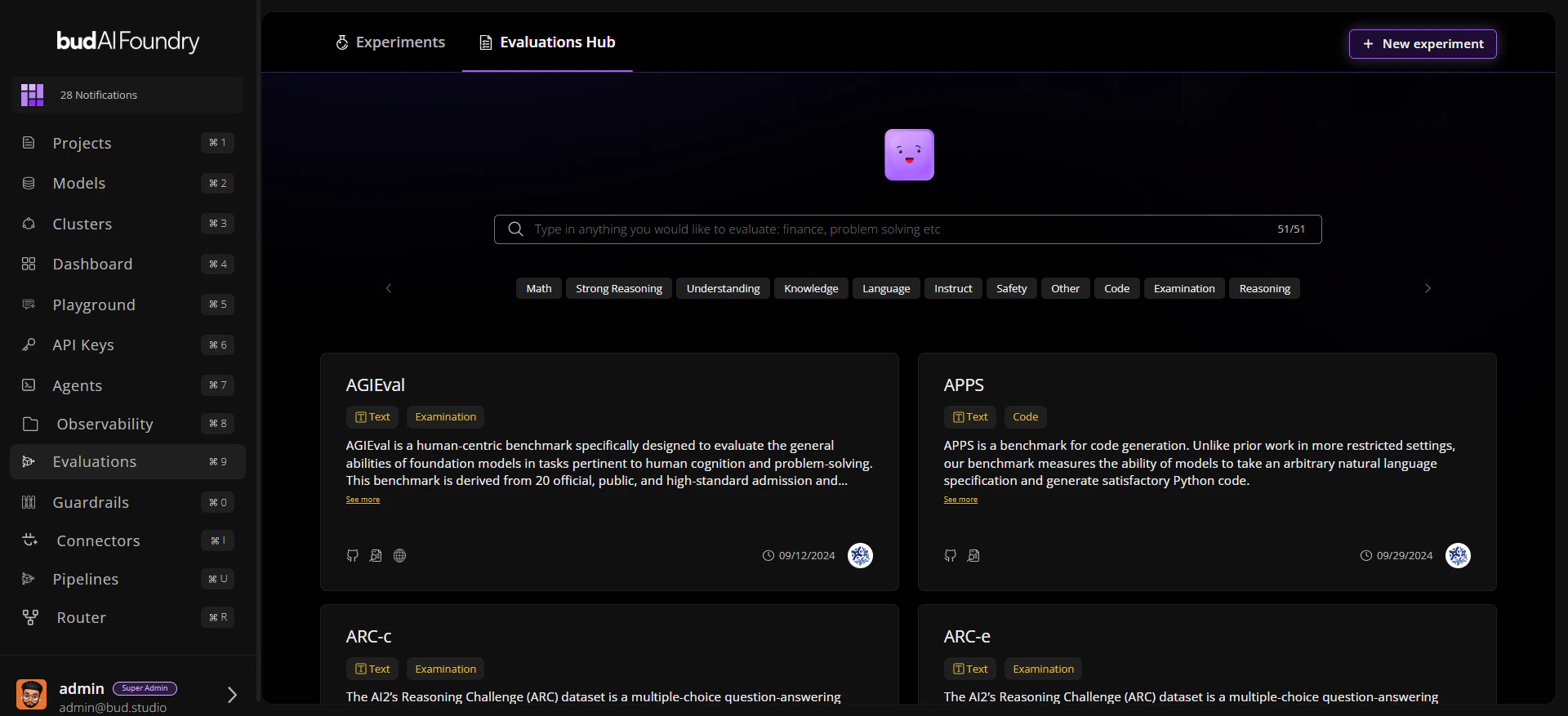Open the 28 Notifications panel
1568x716 pixels.
127,95
